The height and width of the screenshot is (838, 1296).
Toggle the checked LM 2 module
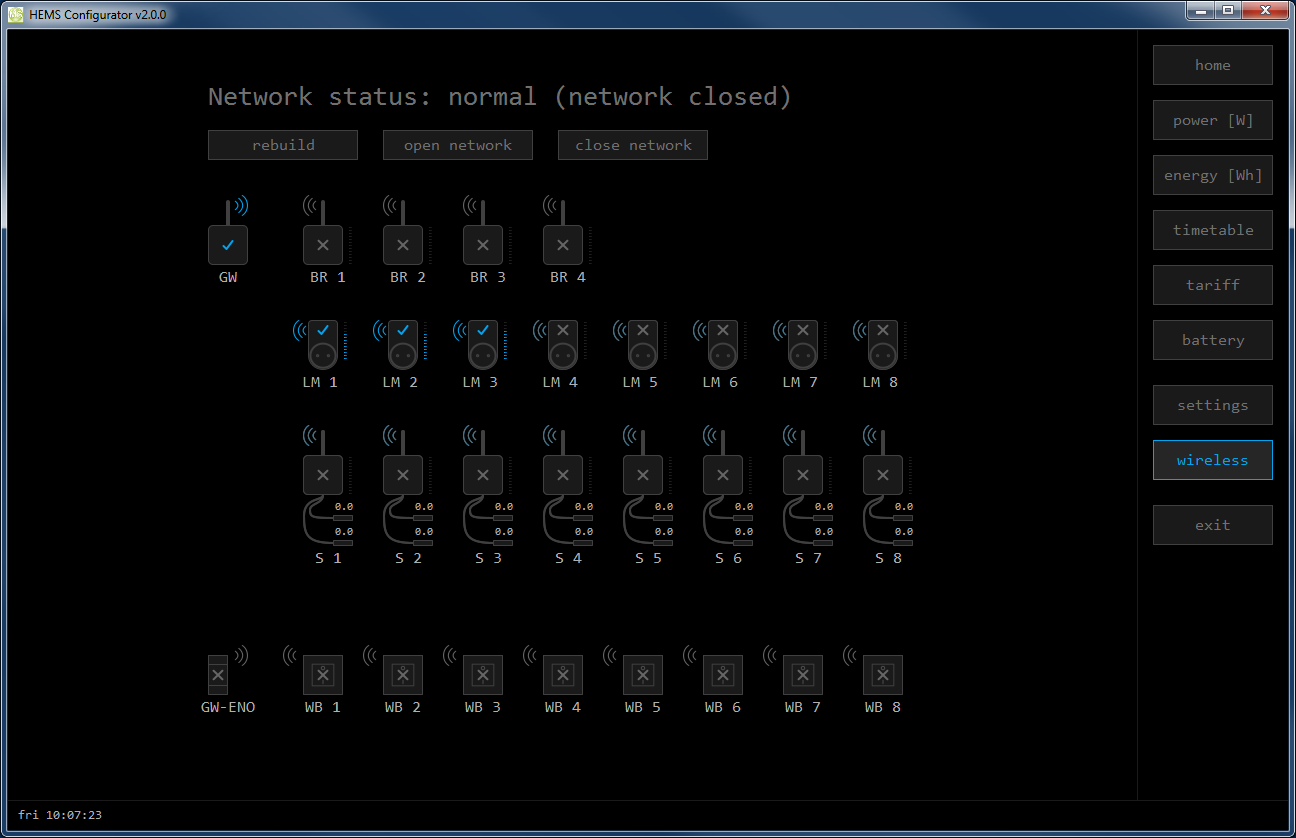tap(403, 330)
